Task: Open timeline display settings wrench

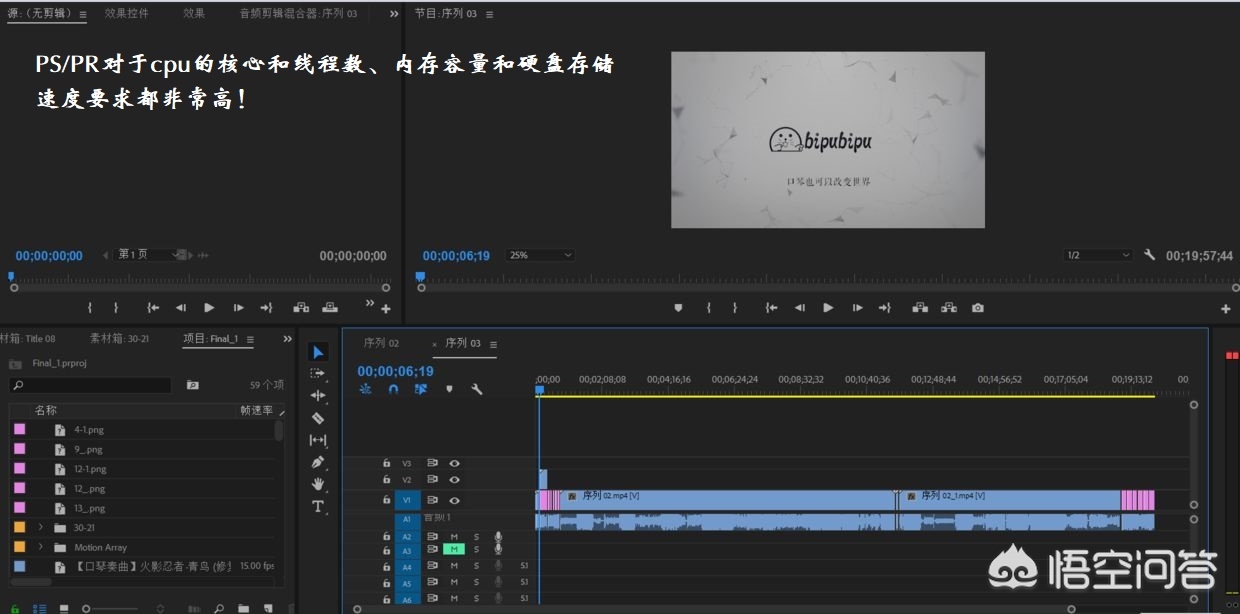Action: pos(477,389)
